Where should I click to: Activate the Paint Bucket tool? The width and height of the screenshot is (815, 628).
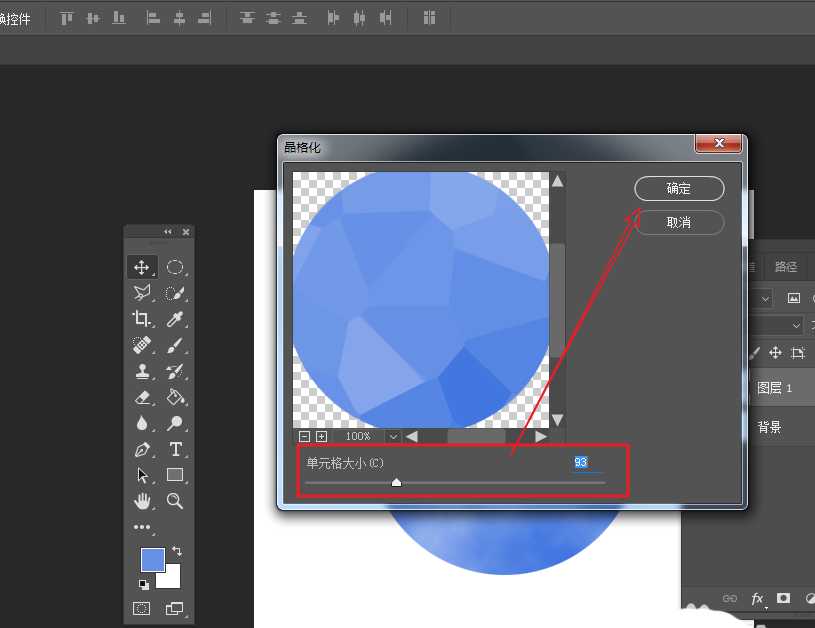point(175,397)
